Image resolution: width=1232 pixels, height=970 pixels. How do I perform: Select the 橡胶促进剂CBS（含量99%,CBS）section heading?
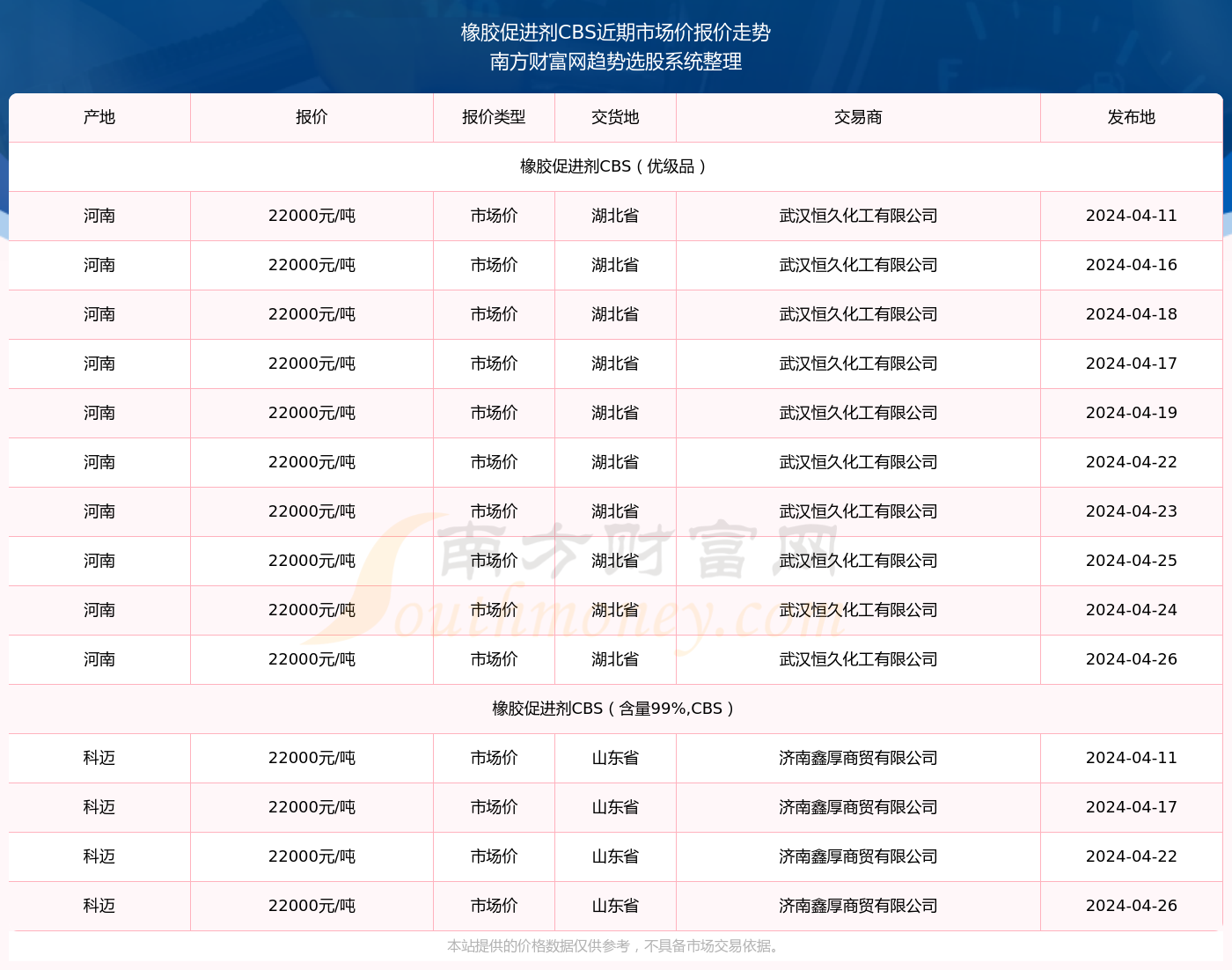pyautogui.click(x=615, y=709)
